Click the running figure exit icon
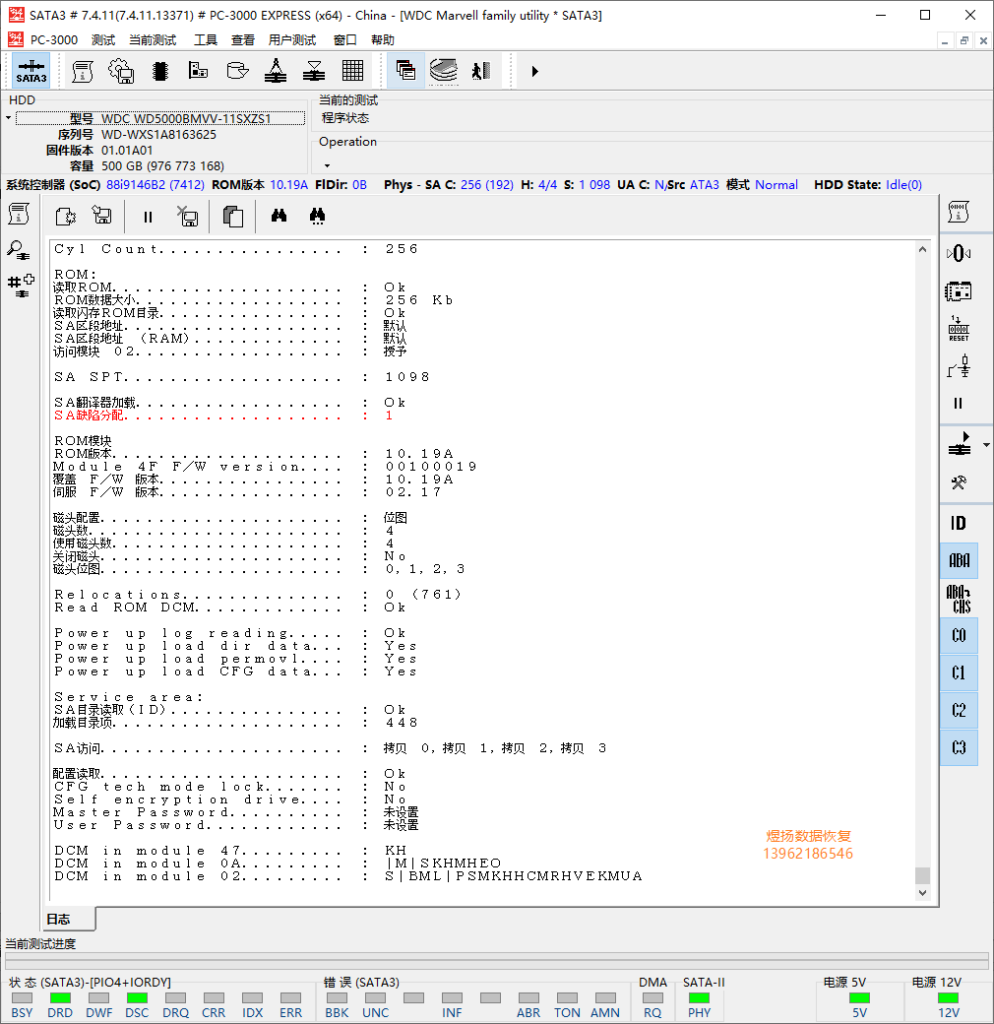This screenshot has width=994, height=1024. [x=481, y=71]
